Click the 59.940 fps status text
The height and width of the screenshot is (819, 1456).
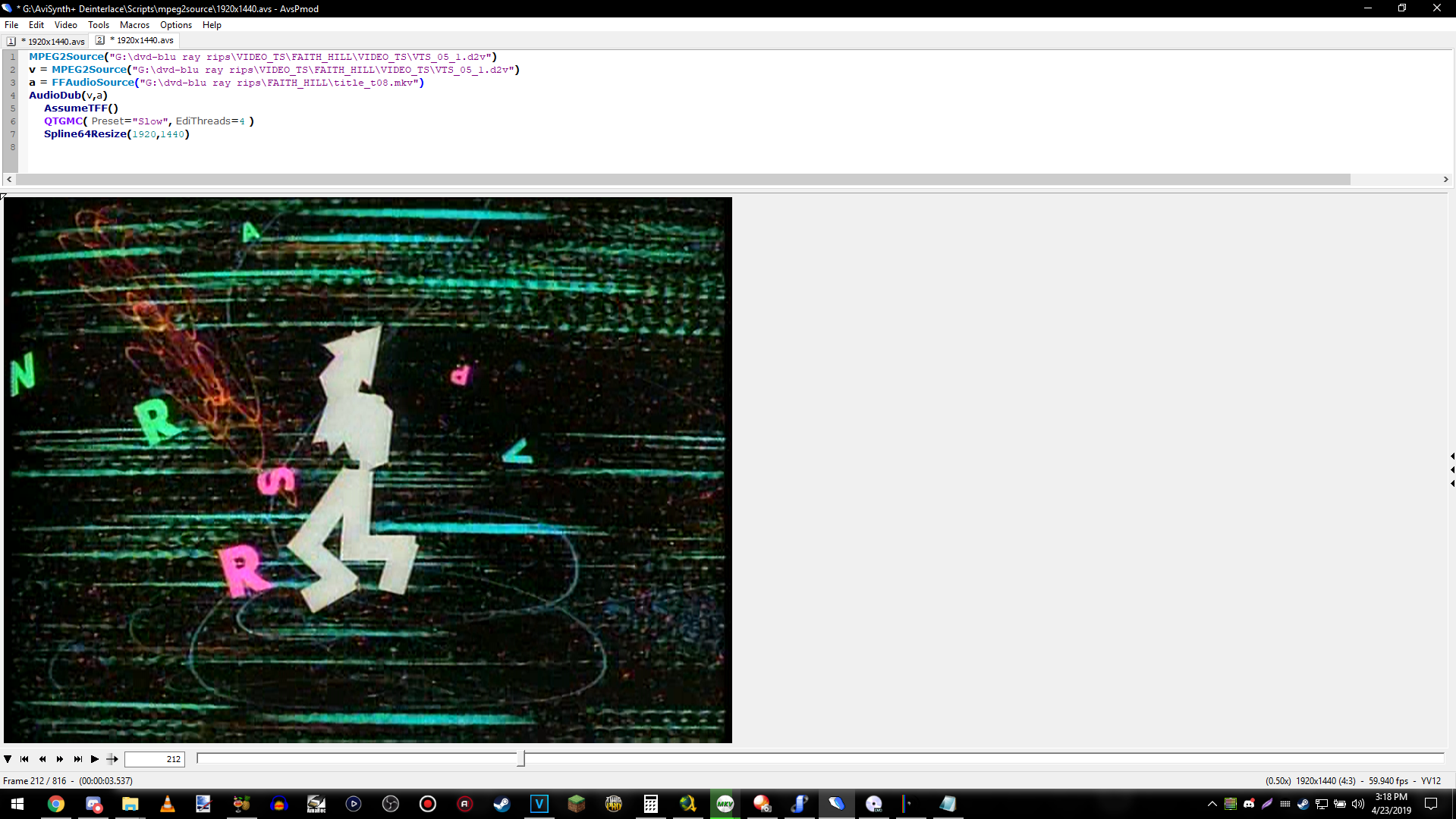[1388, 781]
